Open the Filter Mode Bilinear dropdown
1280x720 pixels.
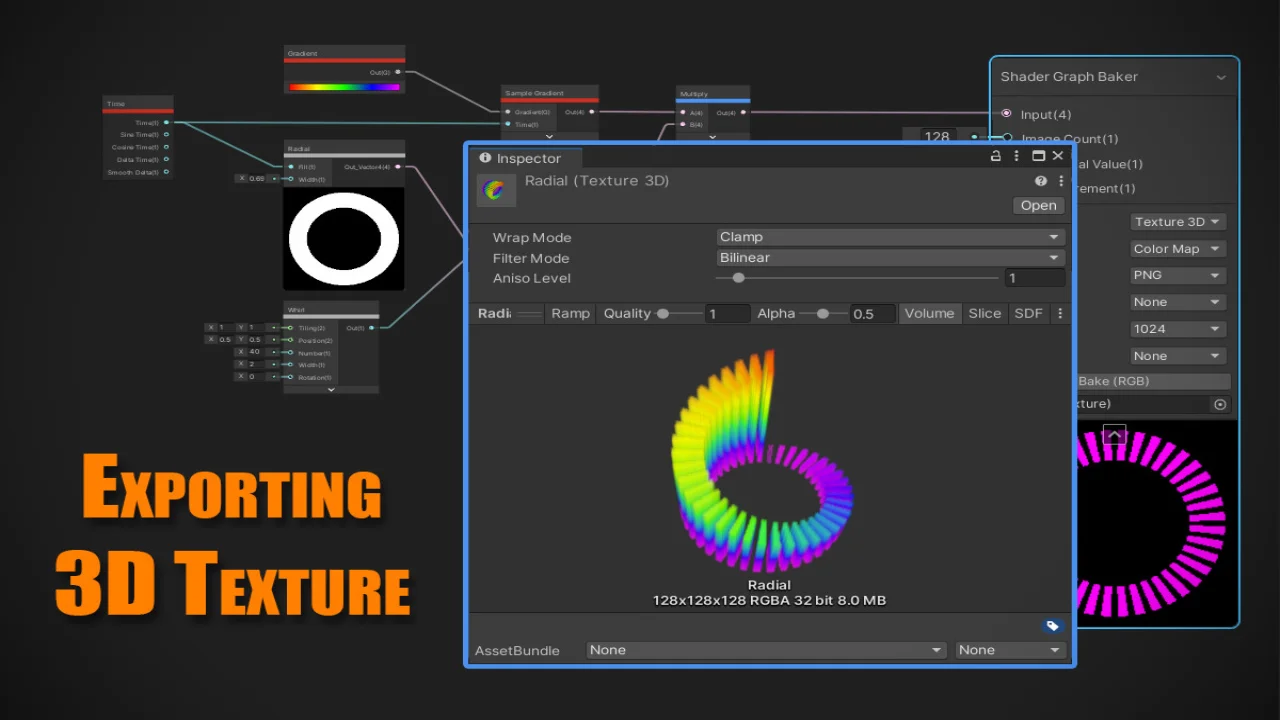tap(890, 257)
